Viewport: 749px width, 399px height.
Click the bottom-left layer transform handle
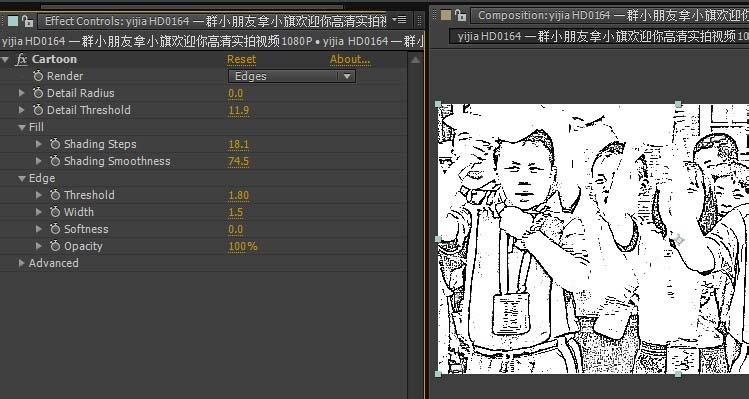438,374
